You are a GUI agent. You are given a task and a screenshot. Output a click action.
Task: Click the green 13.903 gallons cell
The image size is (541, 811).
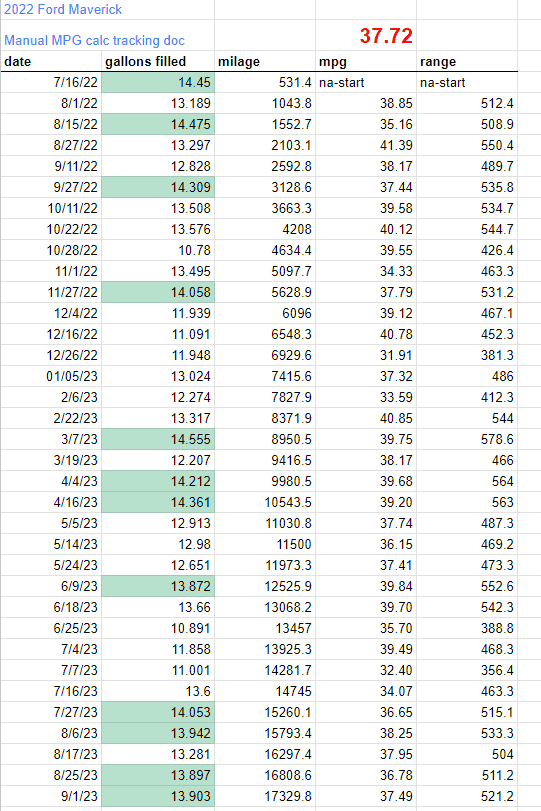[158, 796]
